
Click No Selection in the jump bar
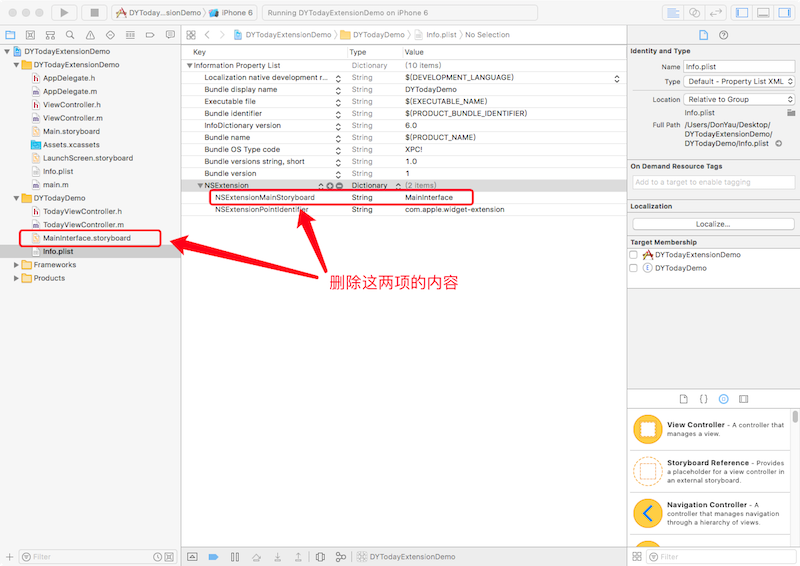point(487,35)
